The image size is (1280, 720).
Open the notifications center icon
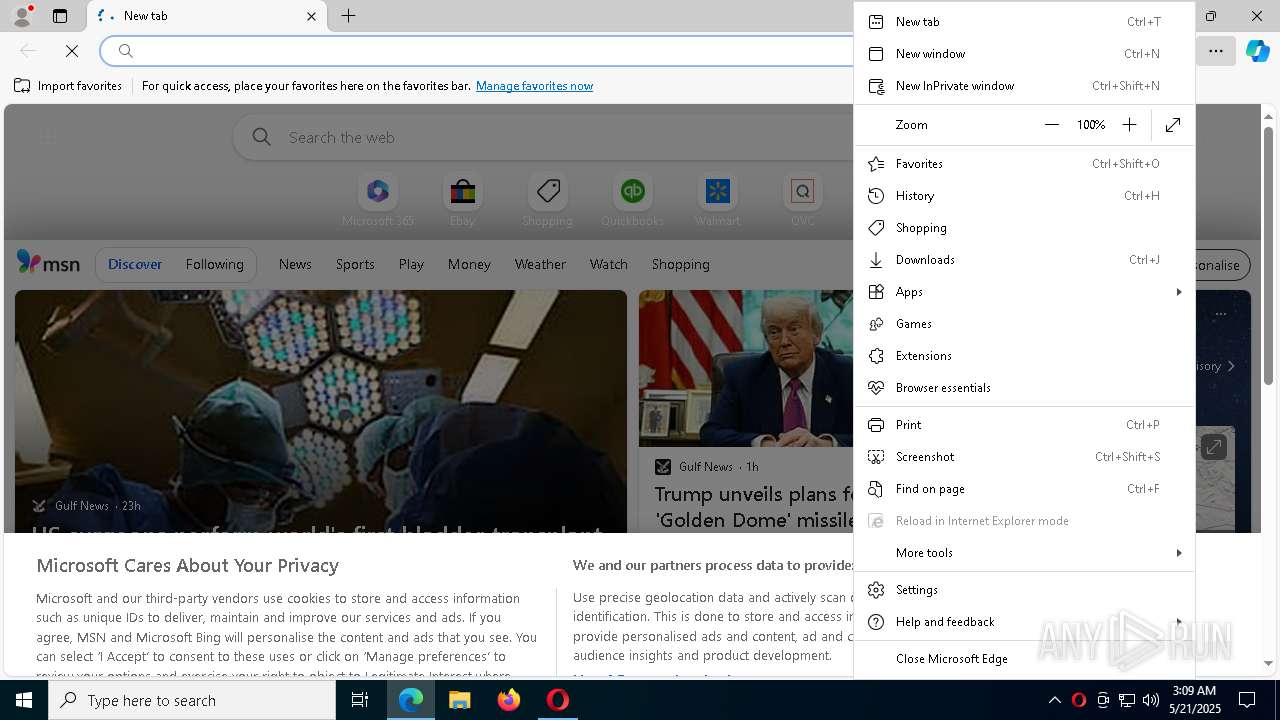(1247, 700)
